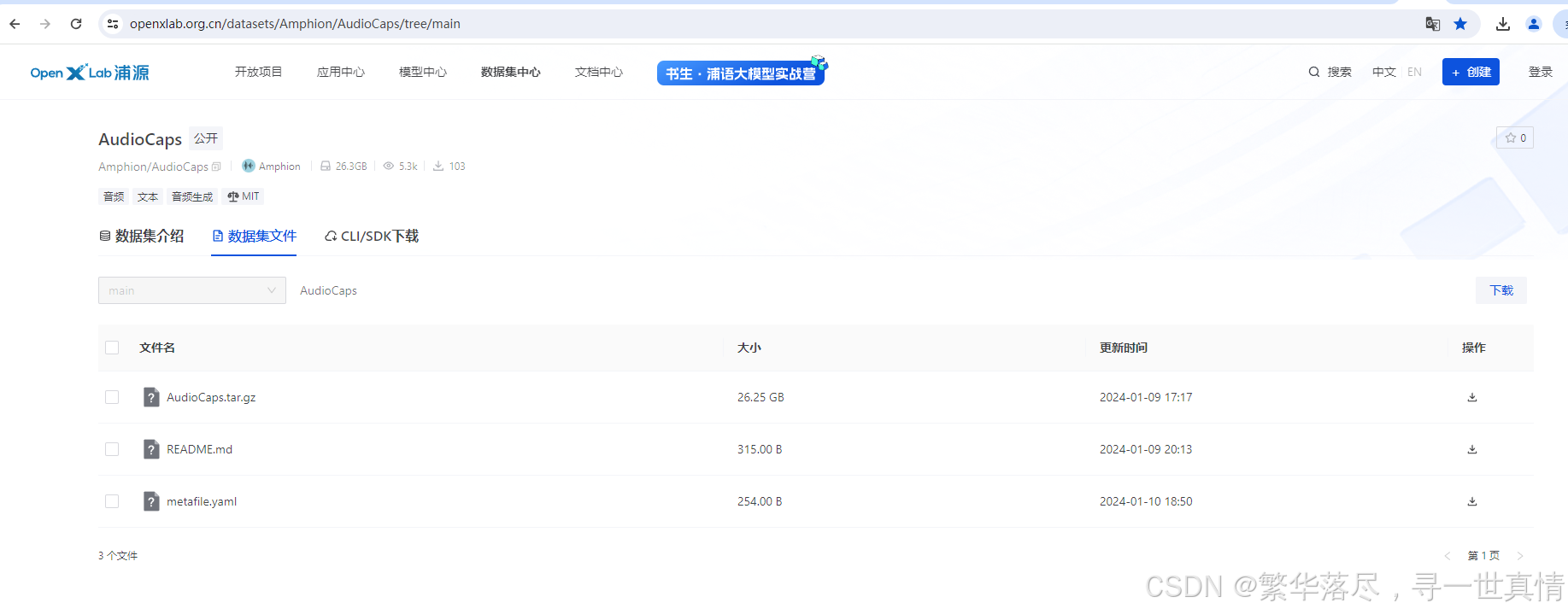1568x614 pixels.
Task: Open AudioCaps.tar.gz file name
Action: coord(211,397)
